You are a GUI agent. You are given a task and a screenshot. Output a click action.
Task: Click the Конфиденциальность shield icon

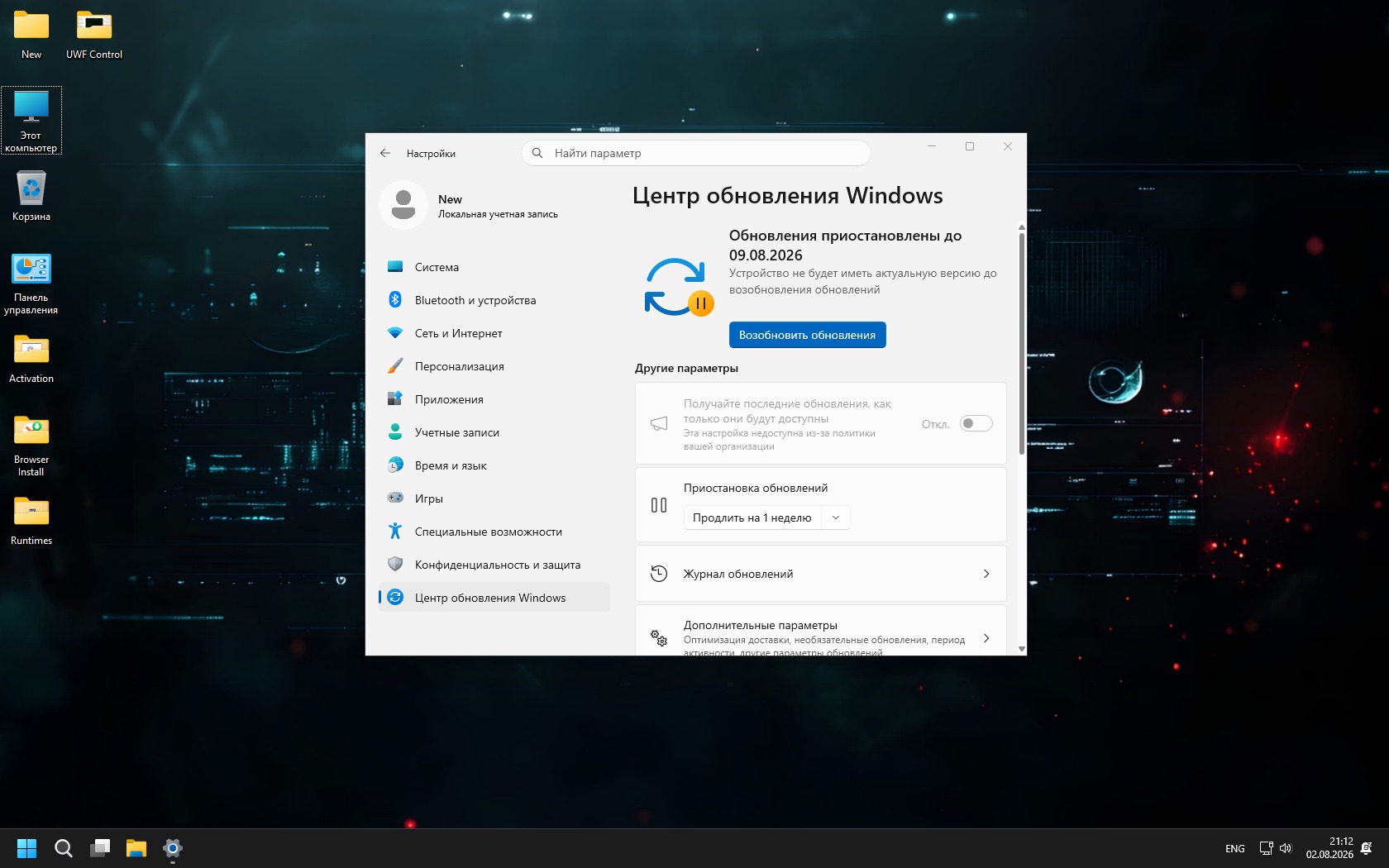(x=395, y=565)
